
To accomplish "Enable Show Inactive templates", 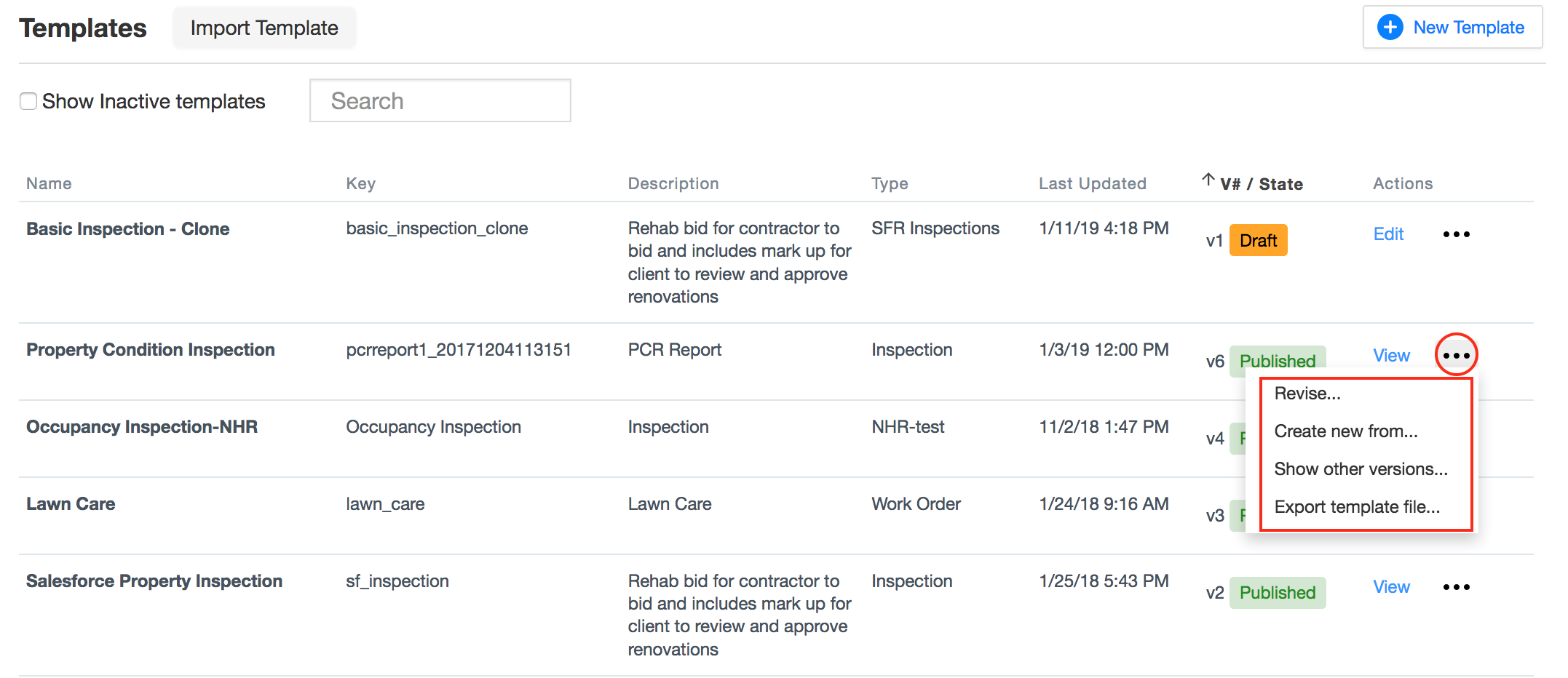I will tap(28, 101).
